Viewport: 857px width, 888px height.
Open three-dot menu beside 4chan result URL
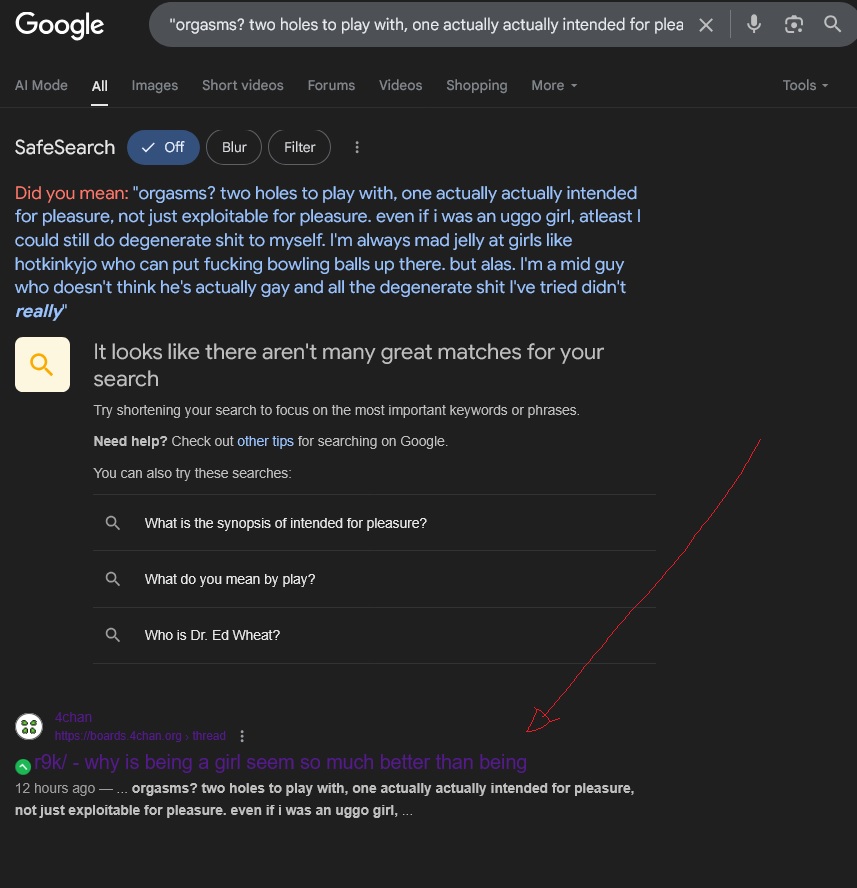(x=242, y=736)
